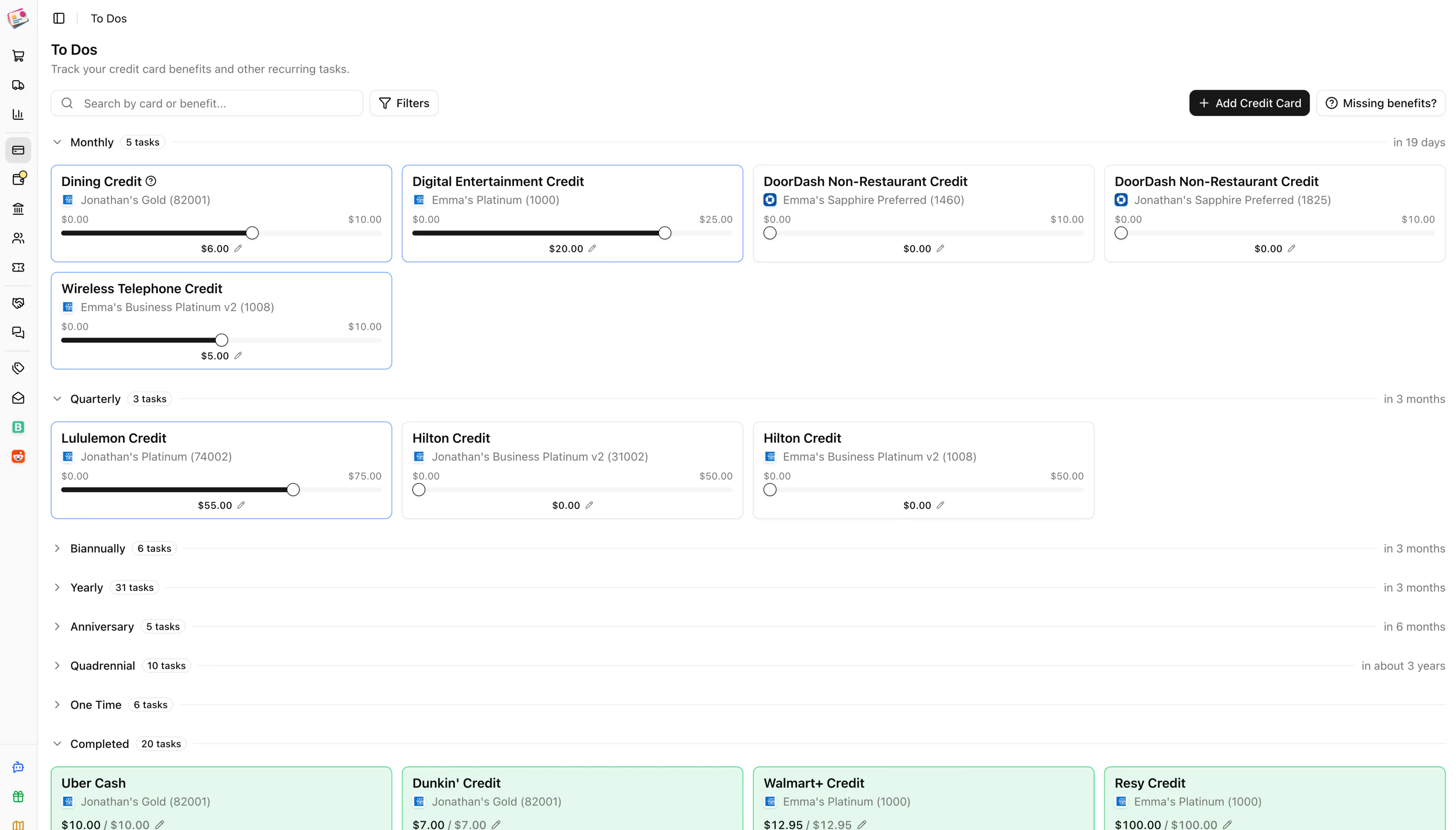
Task: Edit the $55.00 Lululemon Credit amount pencil
Action: coord(241,505)
